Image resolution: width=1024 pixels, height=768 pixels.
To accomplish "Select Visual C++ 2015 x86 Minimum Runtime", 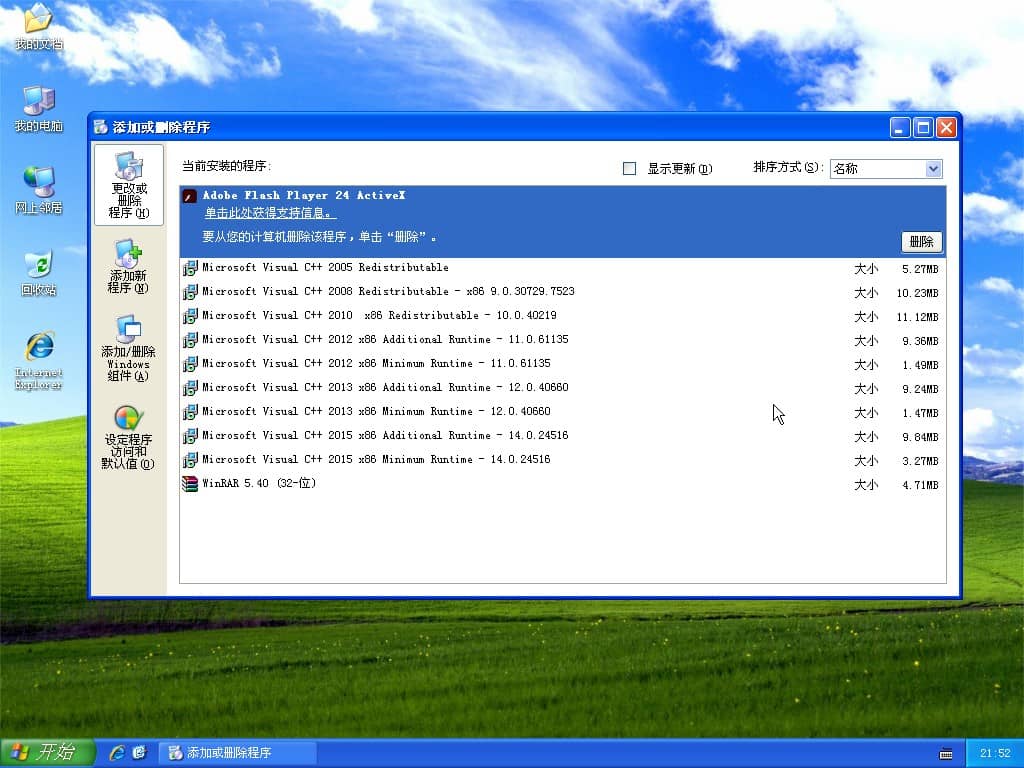I will (x=376, y=460).
